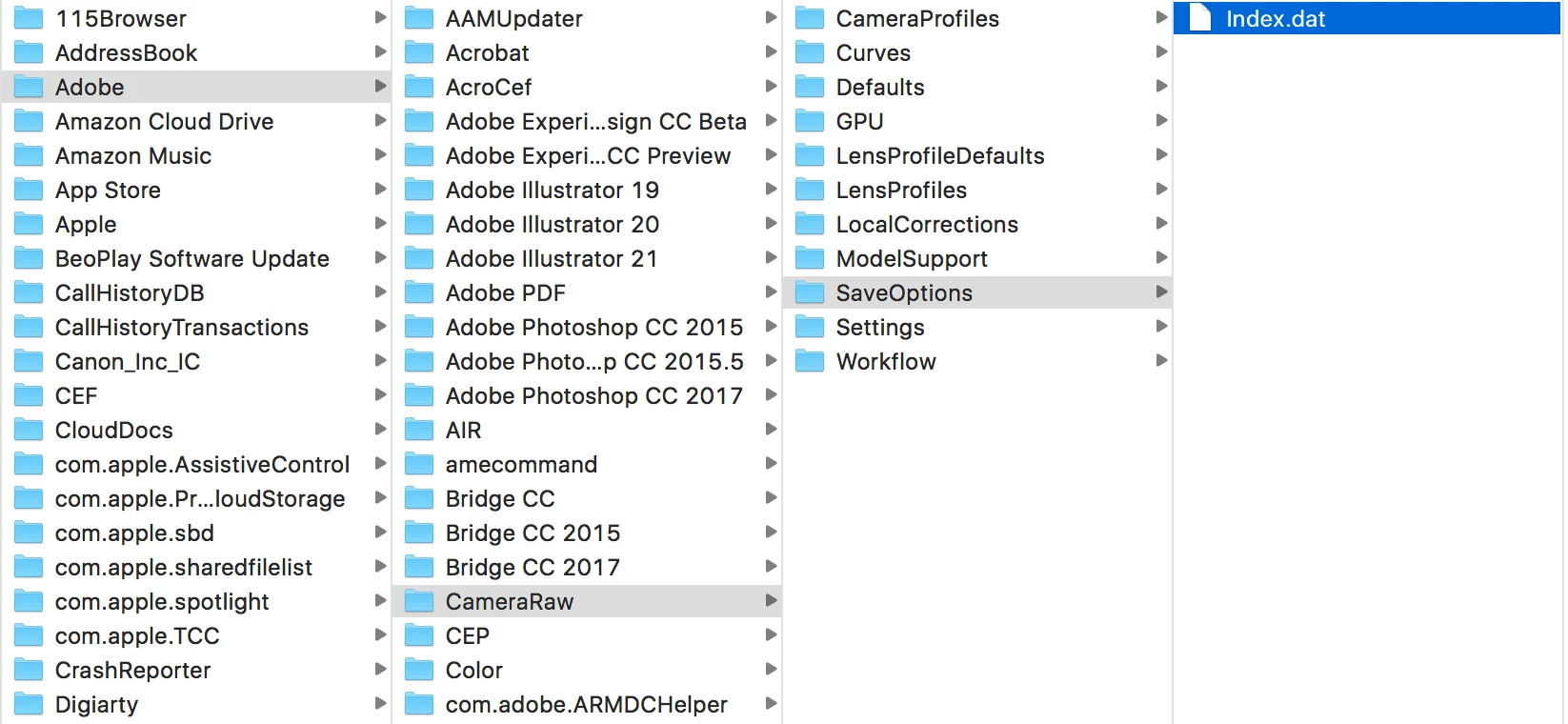Viewport: 1568px width, 724px height.
Task: Open the CallHistoryDB folder
Action: coord(197,292)
